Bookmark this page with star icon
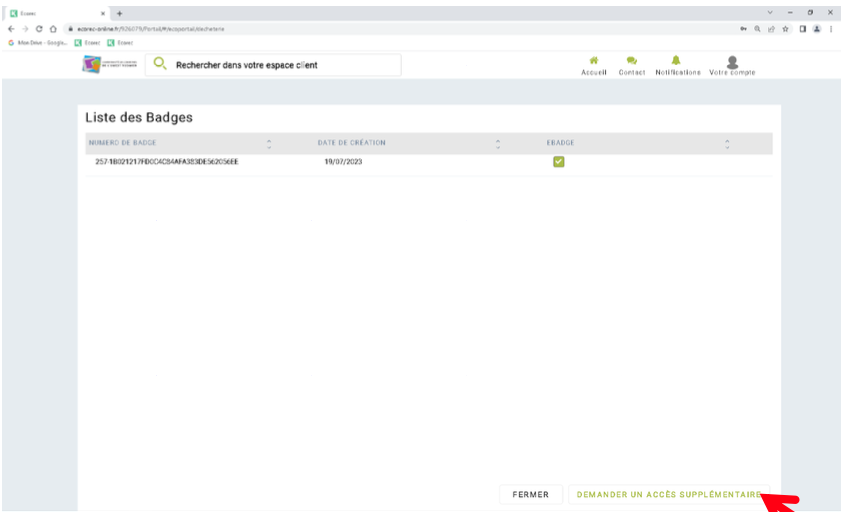Viewport: 844px width, 512px height. coord(786,29)
